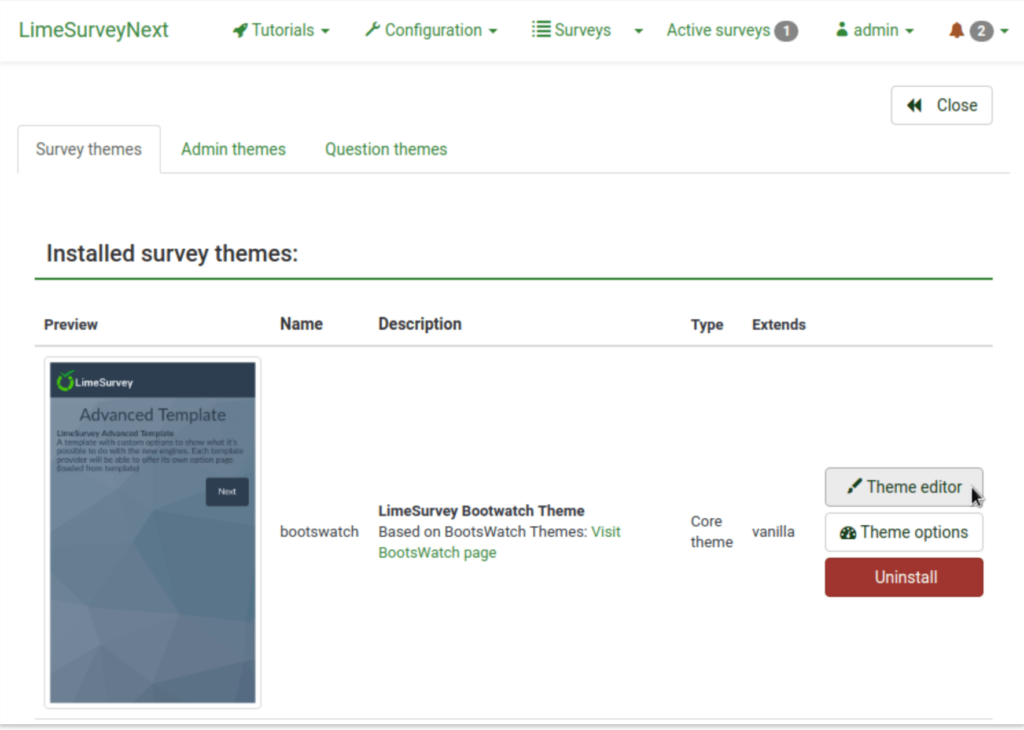Open Theme options for bootswatch
1024x730 pixels.
(x=903, y=532)
